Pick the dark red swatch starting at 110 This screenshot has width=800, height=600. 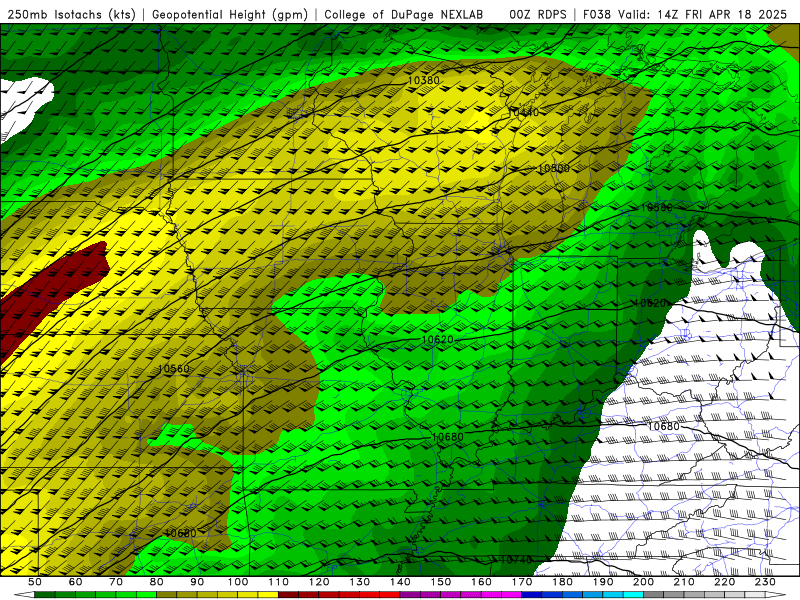288,595
